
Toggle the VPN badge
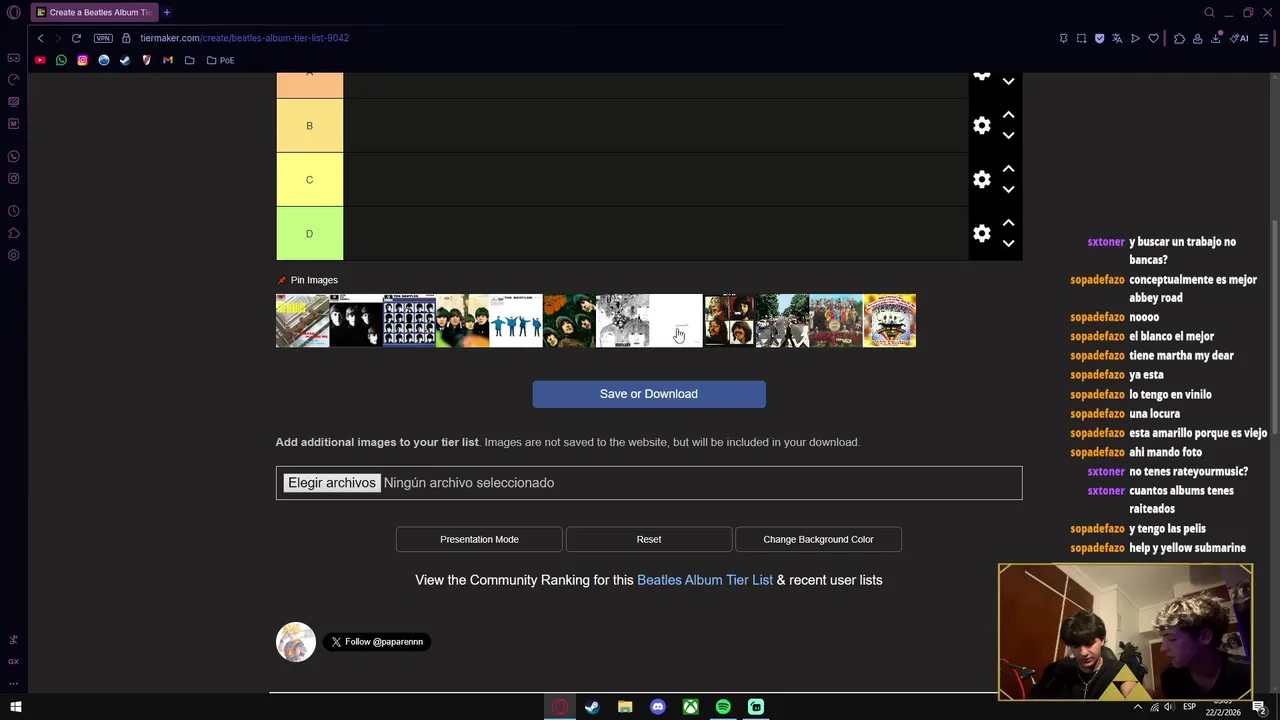pyautogui.click(x=103, y=38)
